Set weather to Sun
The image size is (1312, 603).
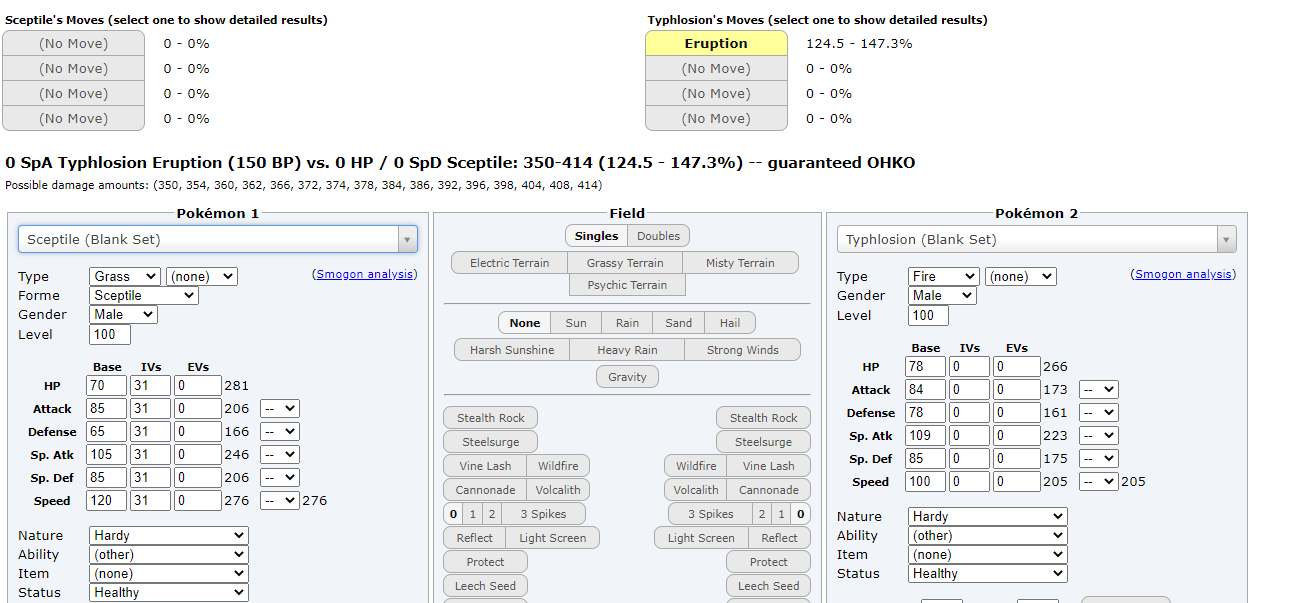tap(576, 323)
